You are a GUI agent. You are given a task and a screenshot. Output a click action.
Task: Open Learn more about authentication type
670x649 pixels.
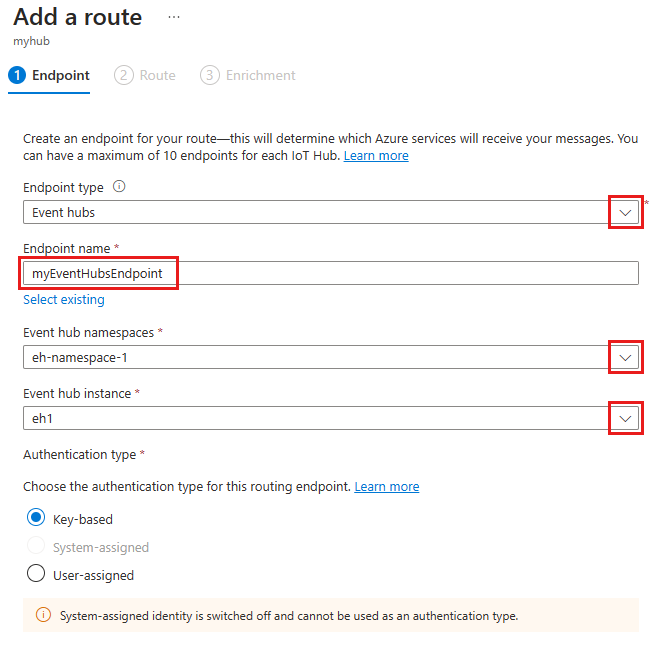(x=387, y=486)
